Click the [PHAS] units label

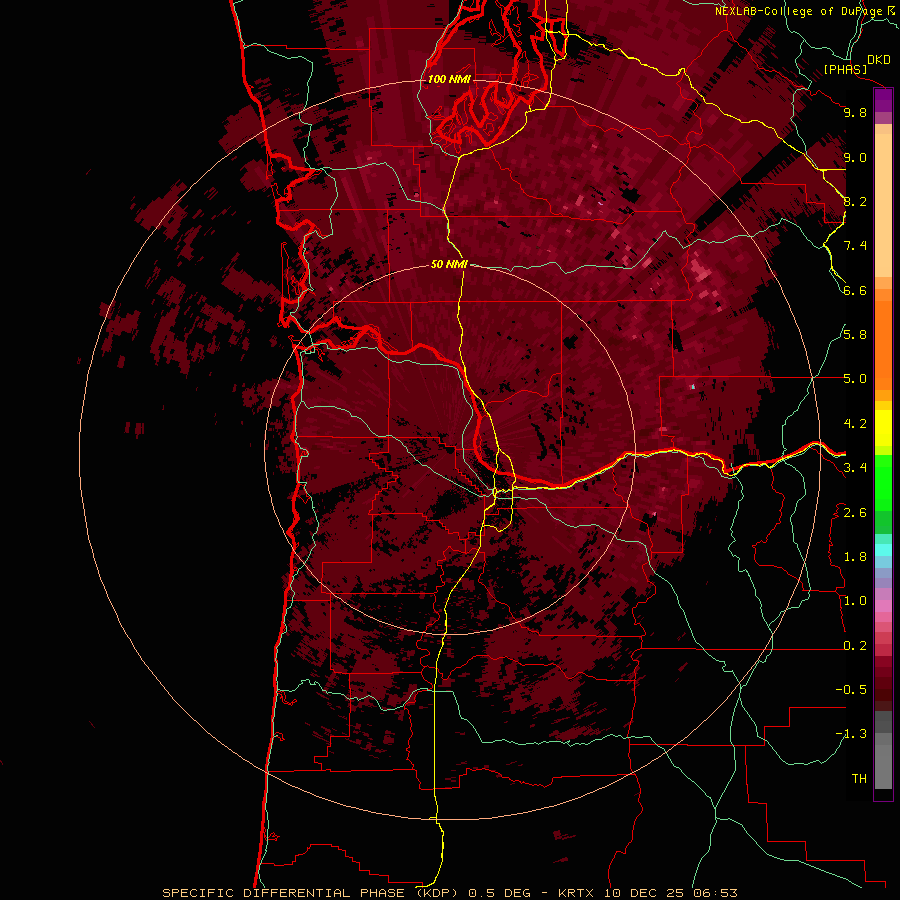pyautogui.click(x=845, y=69)
